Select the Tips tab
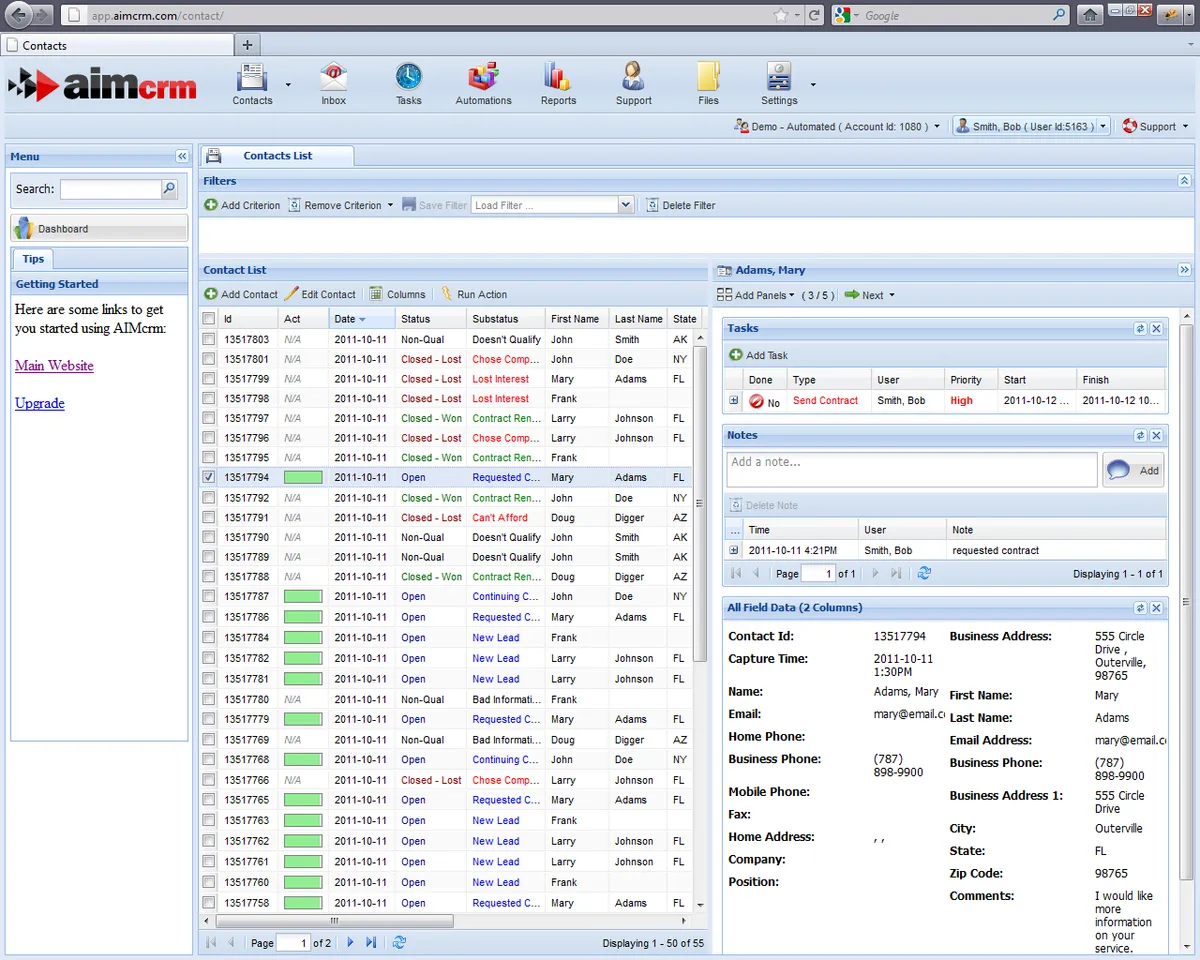This screenshot has height=960, width=1200. click(33, 259)
